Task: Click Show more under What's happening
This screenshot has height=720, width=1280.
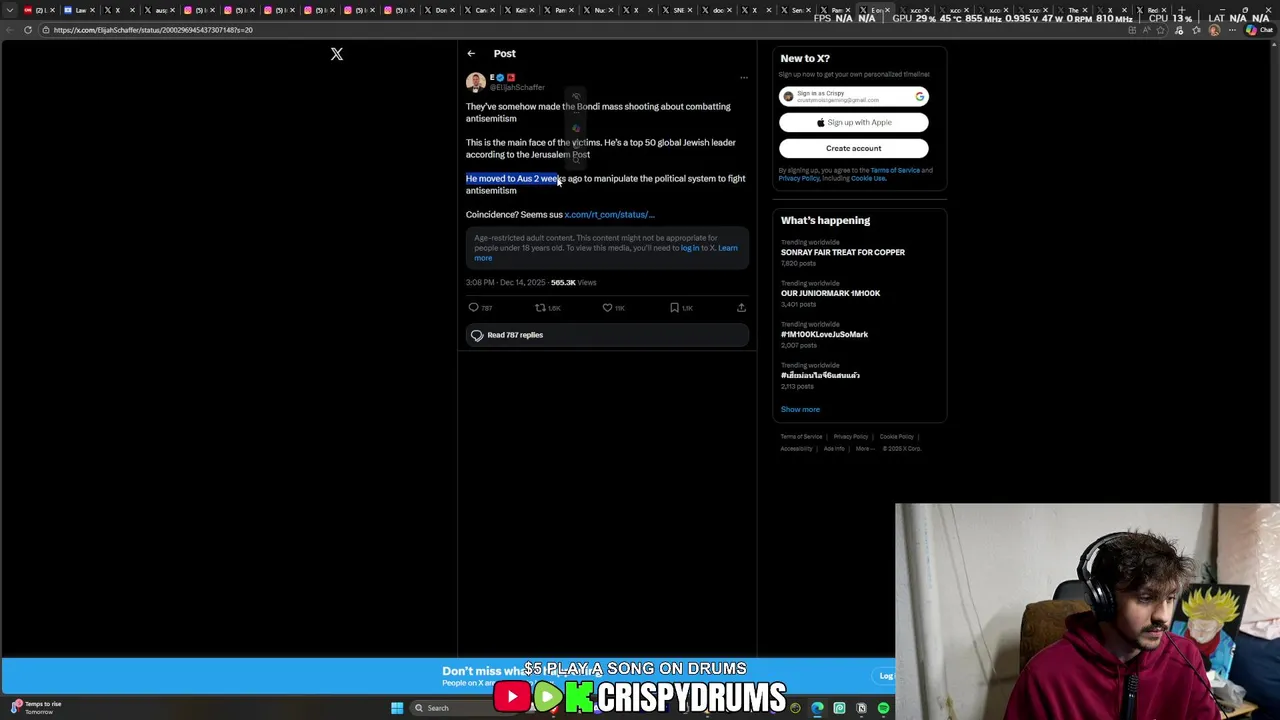Action: 800,410
